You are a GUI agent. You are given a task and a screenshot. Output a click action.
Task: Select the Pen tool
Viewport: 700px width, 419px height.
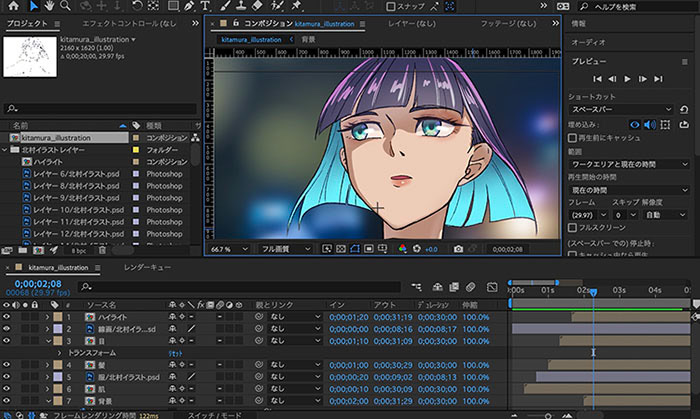pos(189,6)
